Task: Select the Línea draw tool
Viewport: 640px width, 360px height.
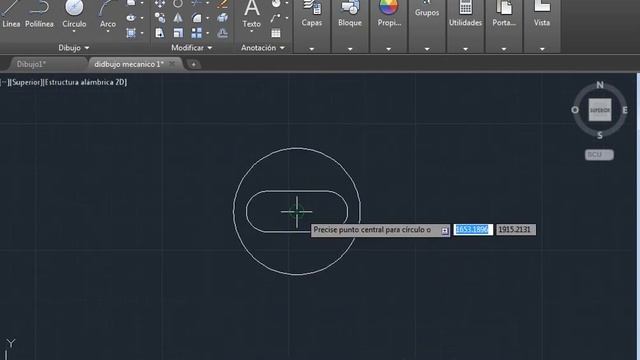Action: click(11, 14)
